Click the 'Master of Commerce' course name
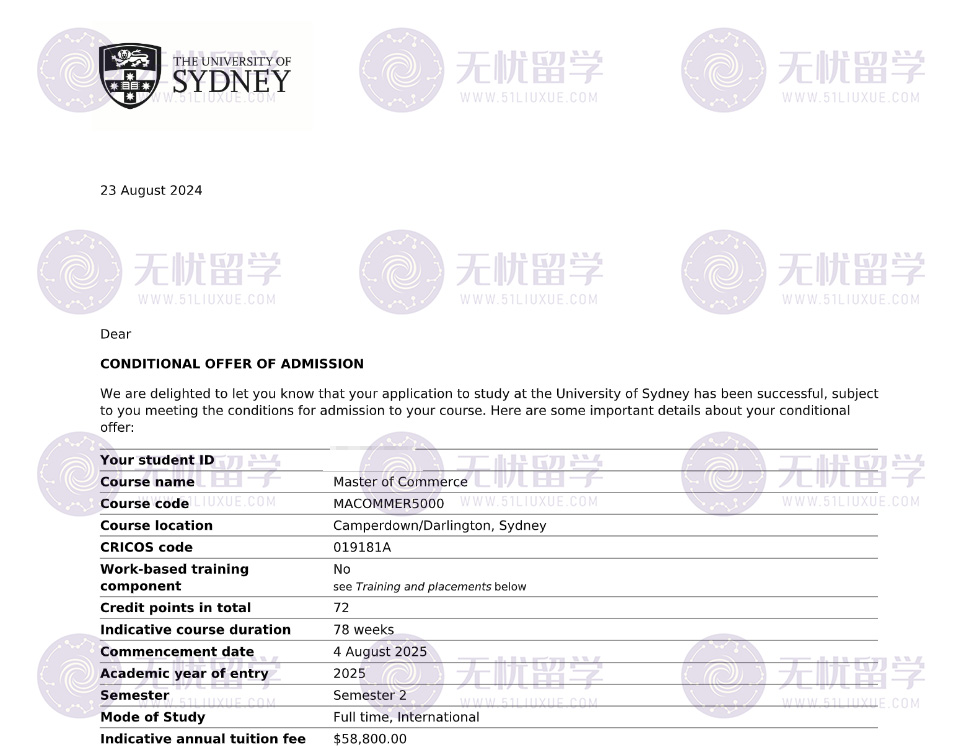 point(400,482)
